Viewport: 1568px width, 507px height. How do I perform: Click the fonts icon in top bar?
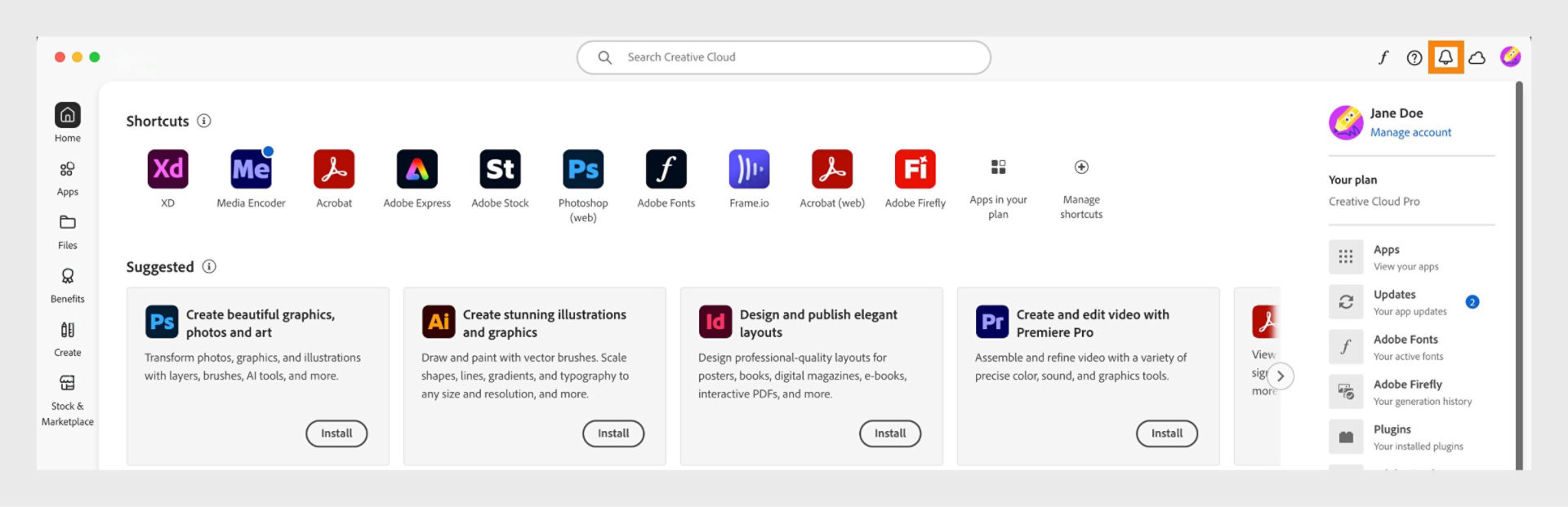[x=1383, y=57]
